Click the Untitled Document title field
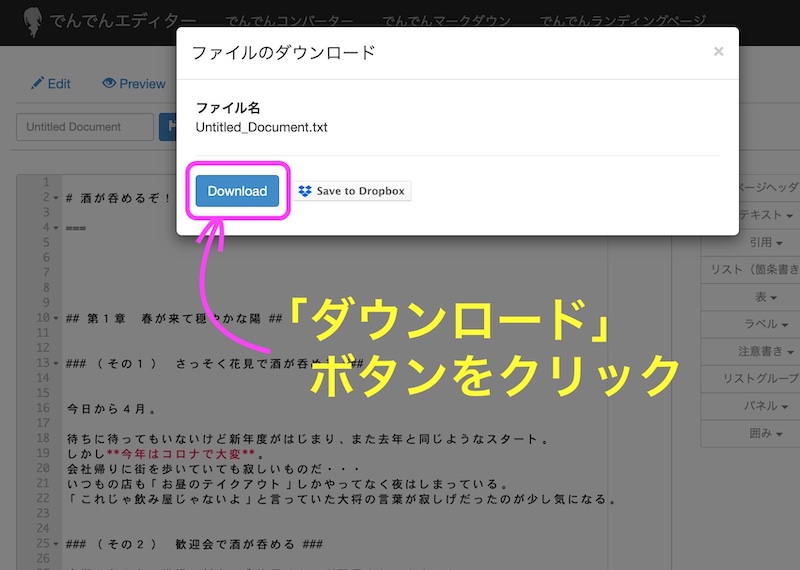The image size is (800, 570). [85, 127]
